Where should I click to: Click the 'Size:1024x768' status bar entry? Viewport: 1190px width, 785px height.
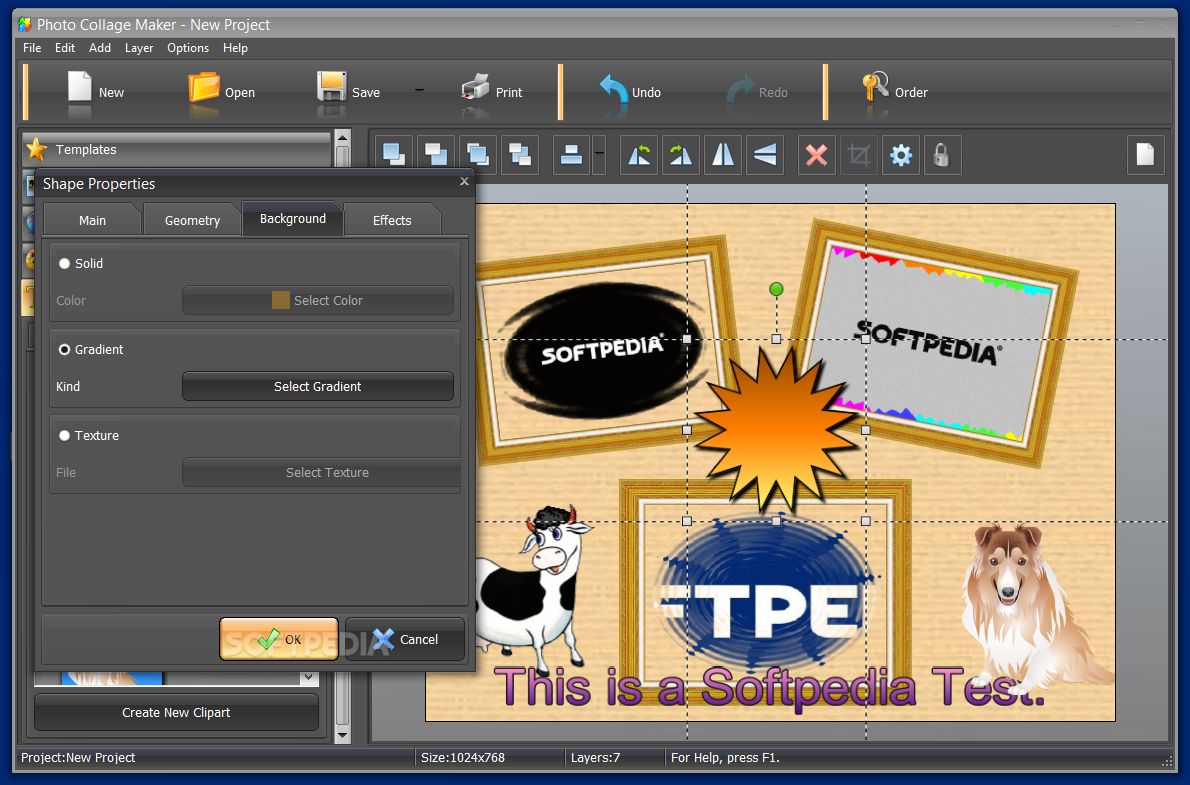click(x=463, y=758)
